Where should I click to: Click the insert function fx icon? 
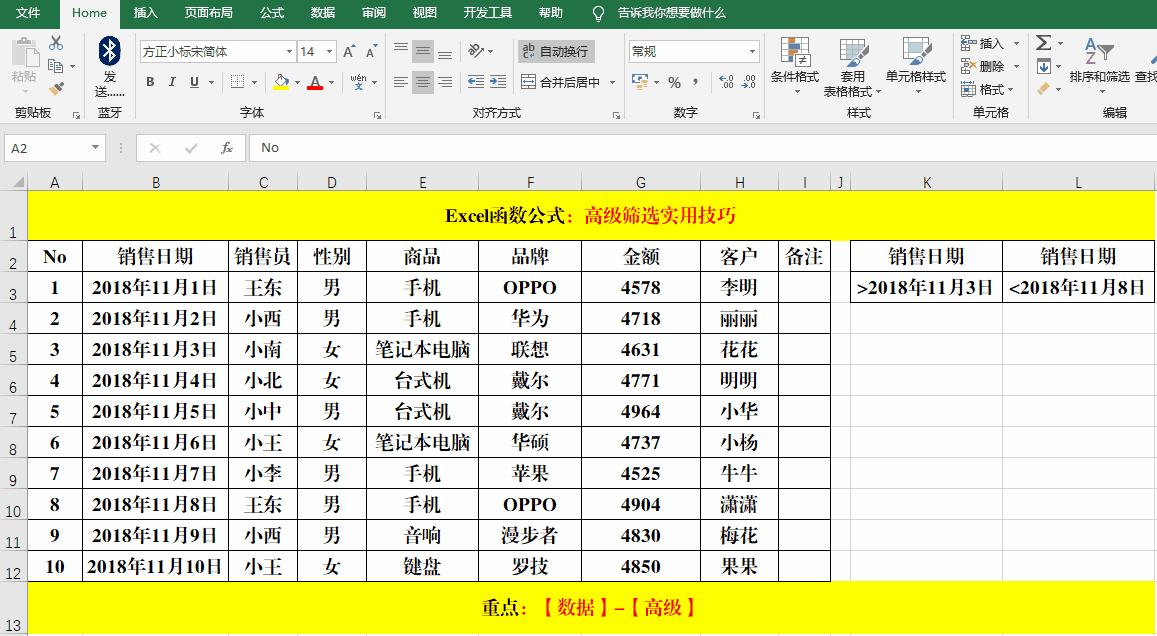tap(227, 148)
